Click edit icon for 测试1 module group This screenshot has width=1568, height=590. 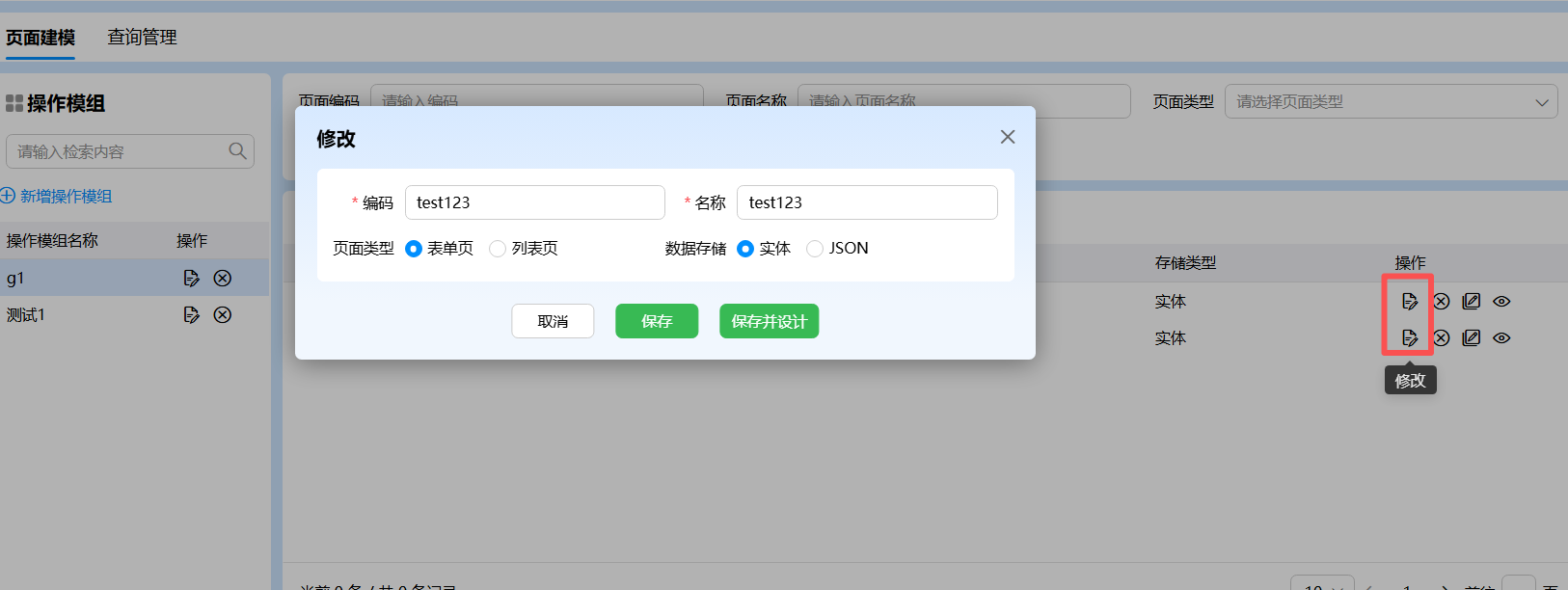[x=191, y=315]
